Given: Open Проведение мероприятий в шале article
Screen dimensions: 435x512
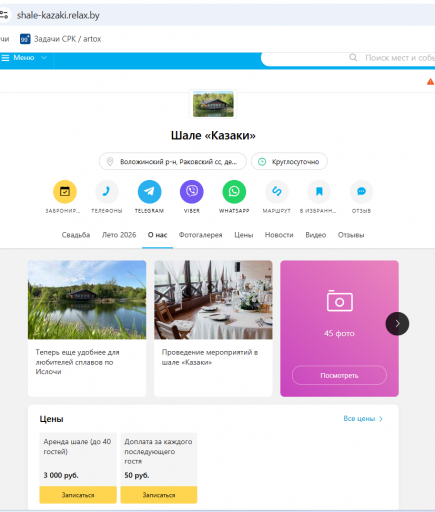Looking at the screenshot, I should click(210, 357).
